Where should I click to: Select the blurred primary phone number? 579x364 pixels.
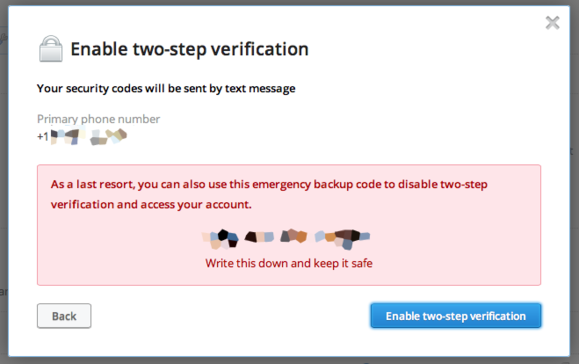(x=89, y=137)
